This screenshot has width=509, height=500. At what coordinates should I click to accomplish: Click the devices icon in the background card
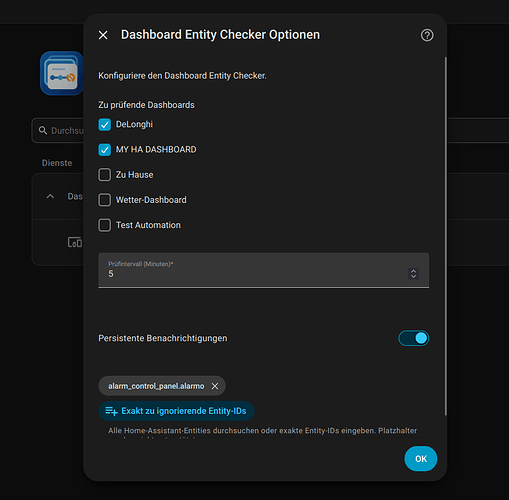[75, 242]
